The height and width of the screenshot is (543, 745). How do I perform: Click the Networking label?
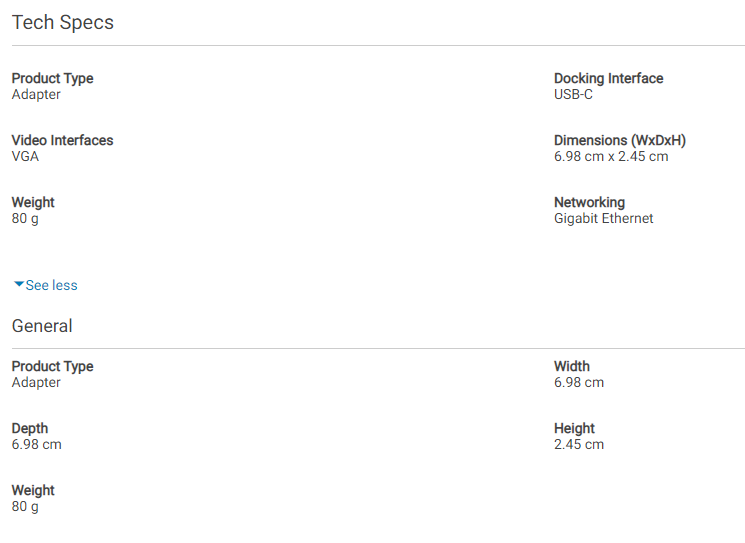589,202
